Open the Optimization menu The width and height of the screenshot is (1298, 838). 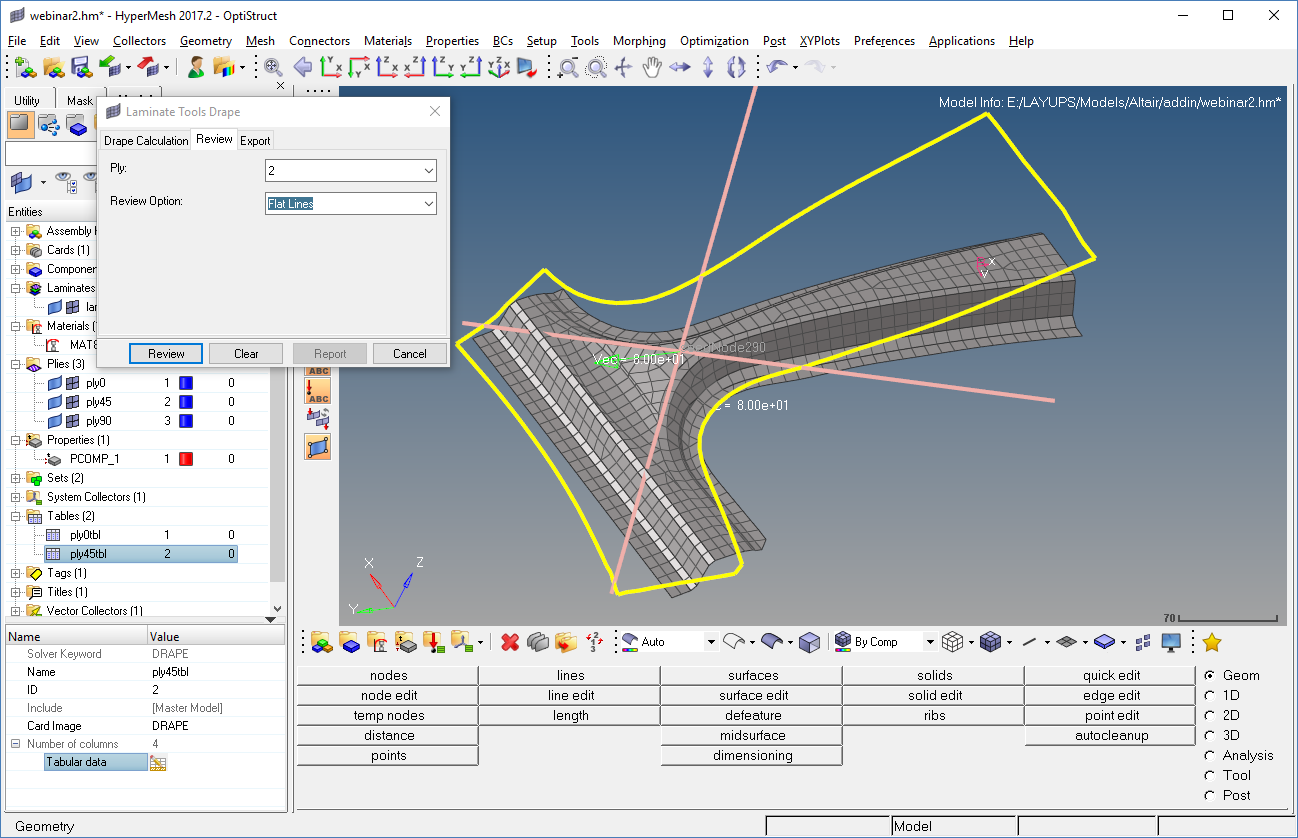714,41
